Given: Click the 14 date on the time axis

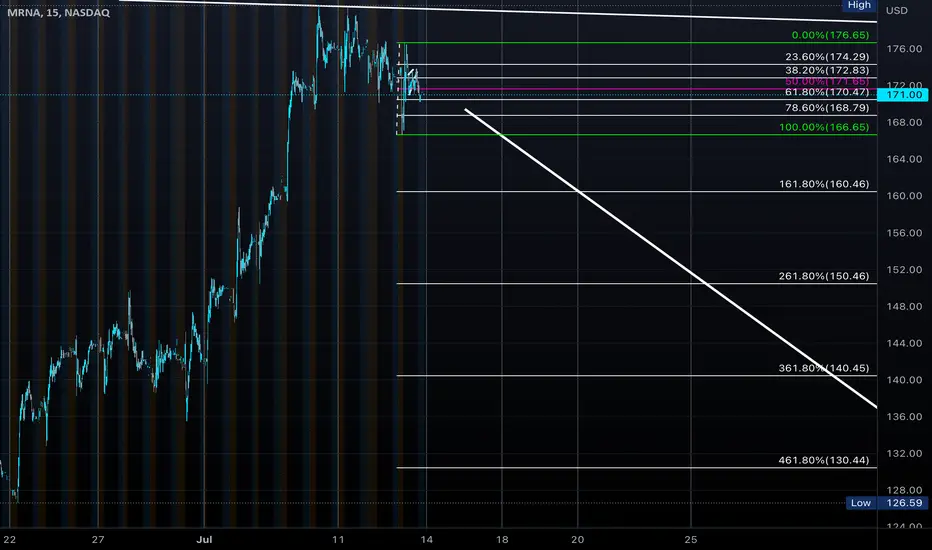Looking at the screenshot, I should pos(426,540).
